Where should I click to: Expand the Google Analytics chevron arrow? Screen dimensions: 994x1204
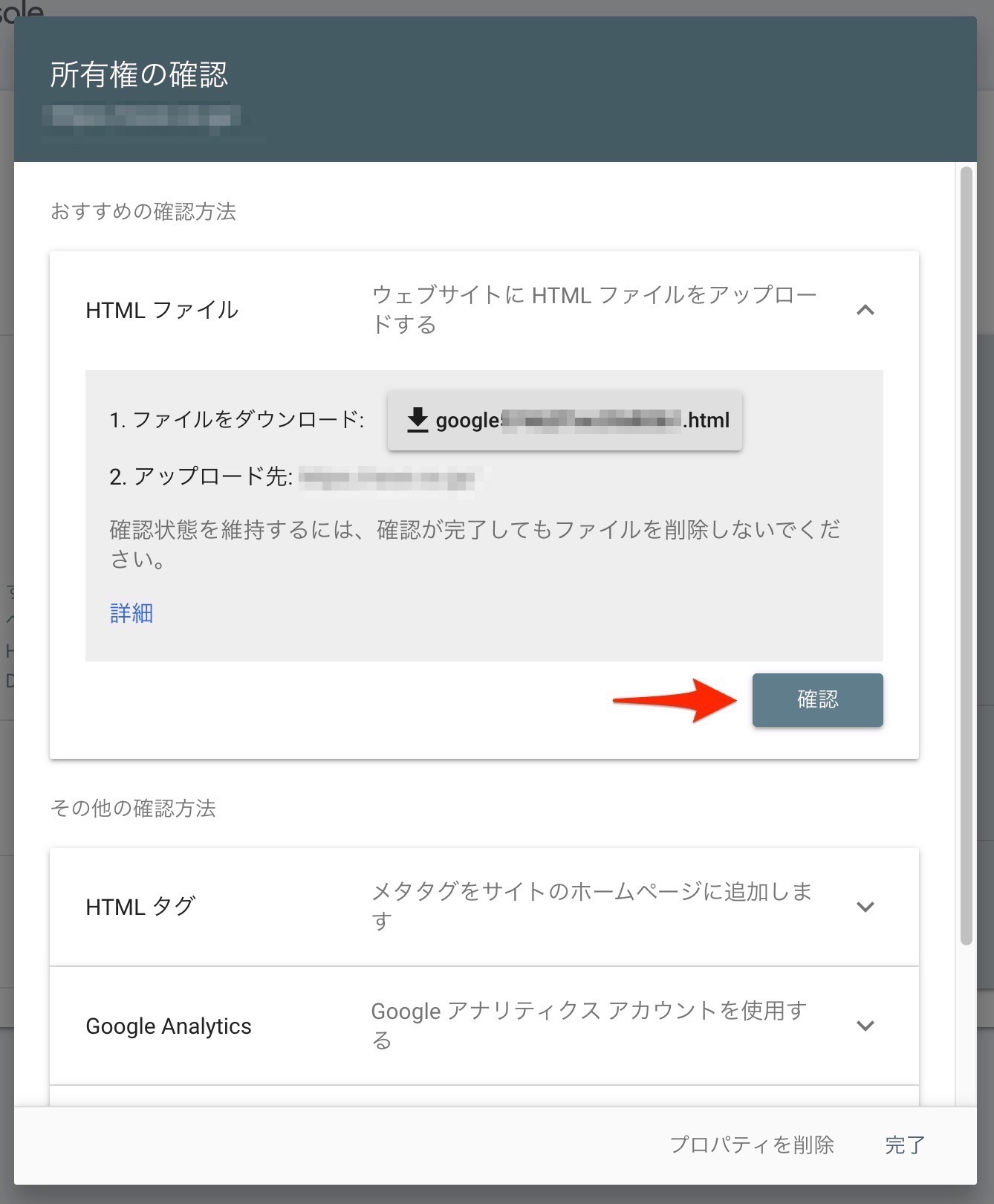865,1026
